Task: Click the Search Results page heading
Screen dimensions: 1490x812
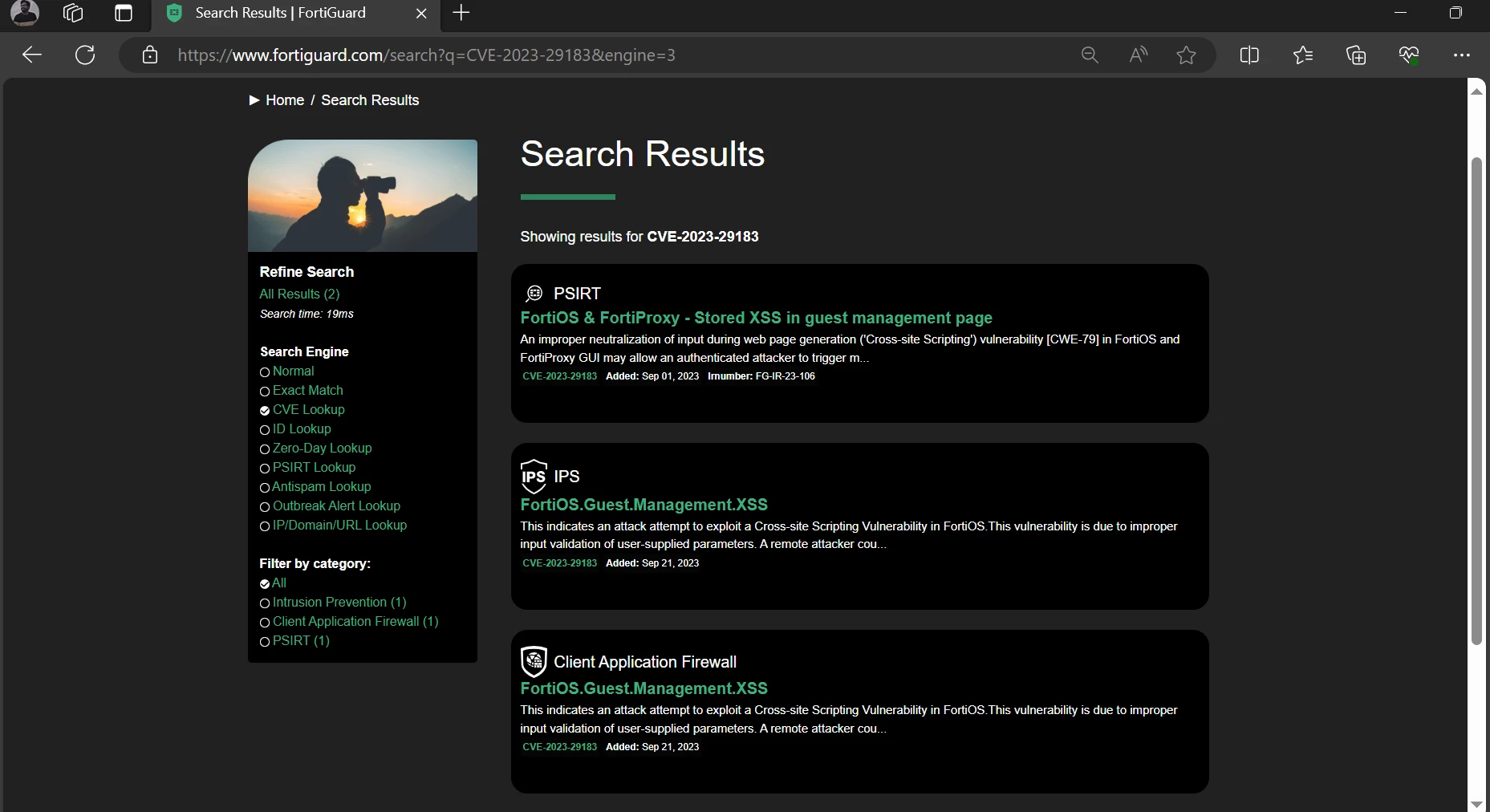Action: pos(643,153)
